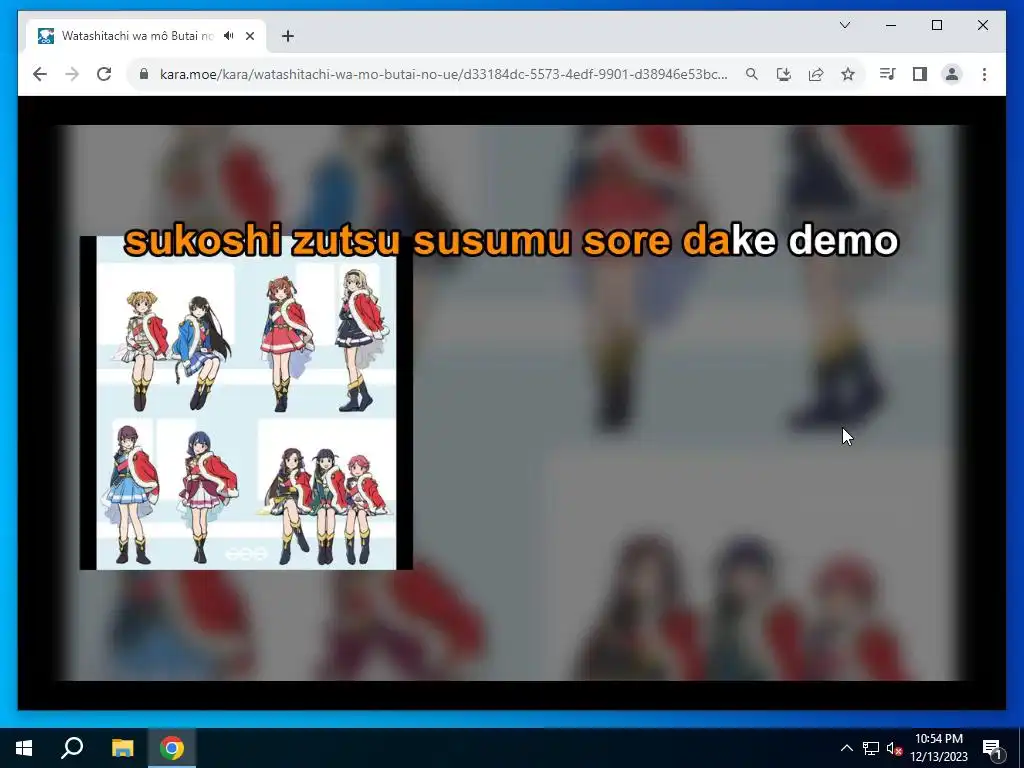This screenshot has height=768, width=1024.
Task: View site information via lock icon
Action: (144, 74)
